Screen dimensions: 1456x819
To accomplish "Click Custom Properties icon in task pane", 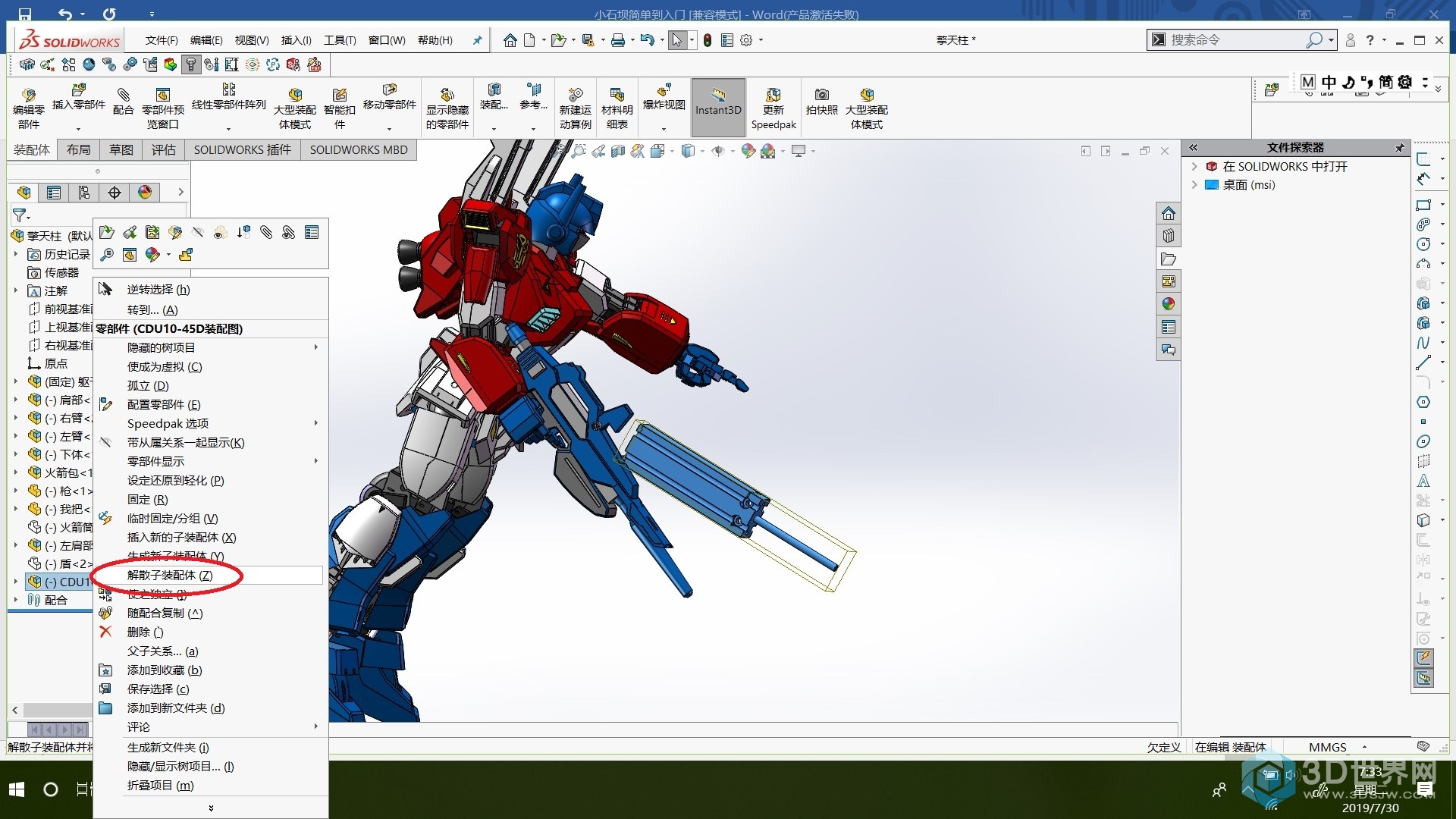I will tap(1168, 327).
